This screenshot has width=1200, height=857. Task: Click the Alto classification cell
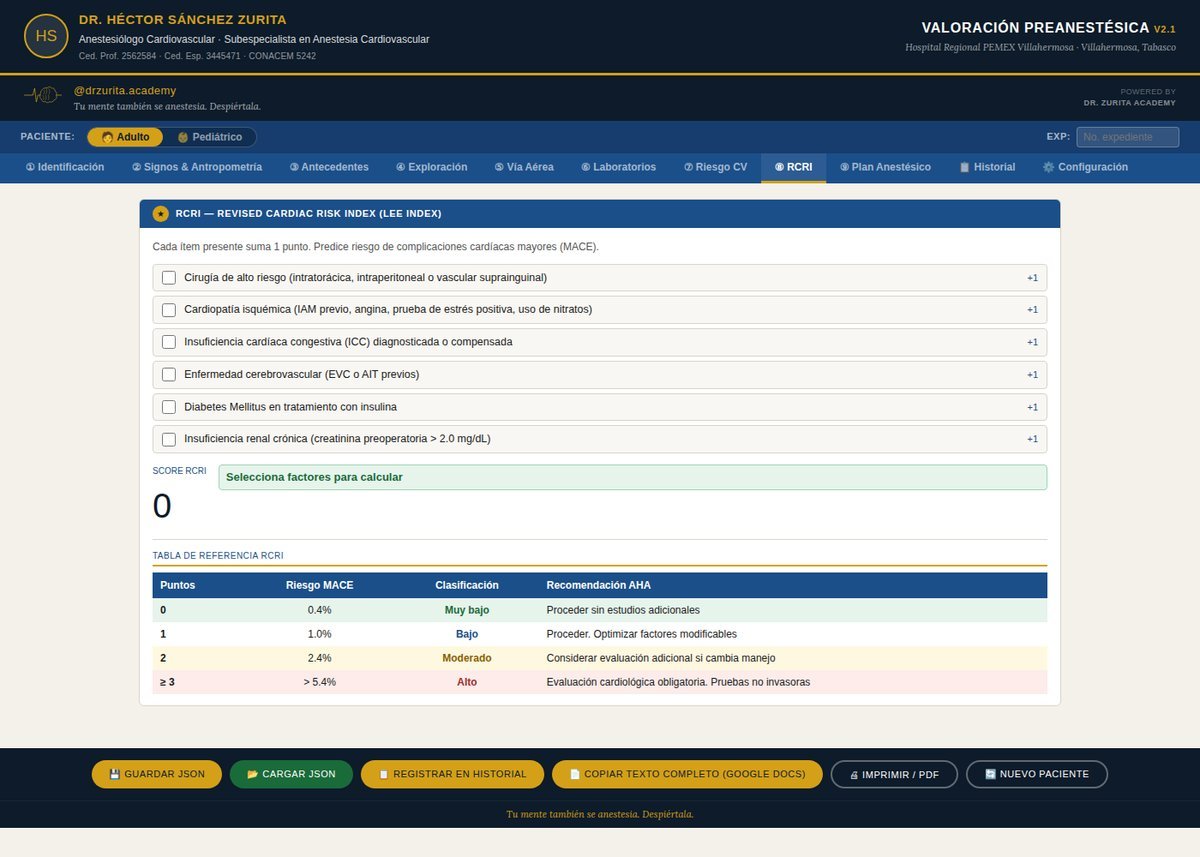(467, 682)
